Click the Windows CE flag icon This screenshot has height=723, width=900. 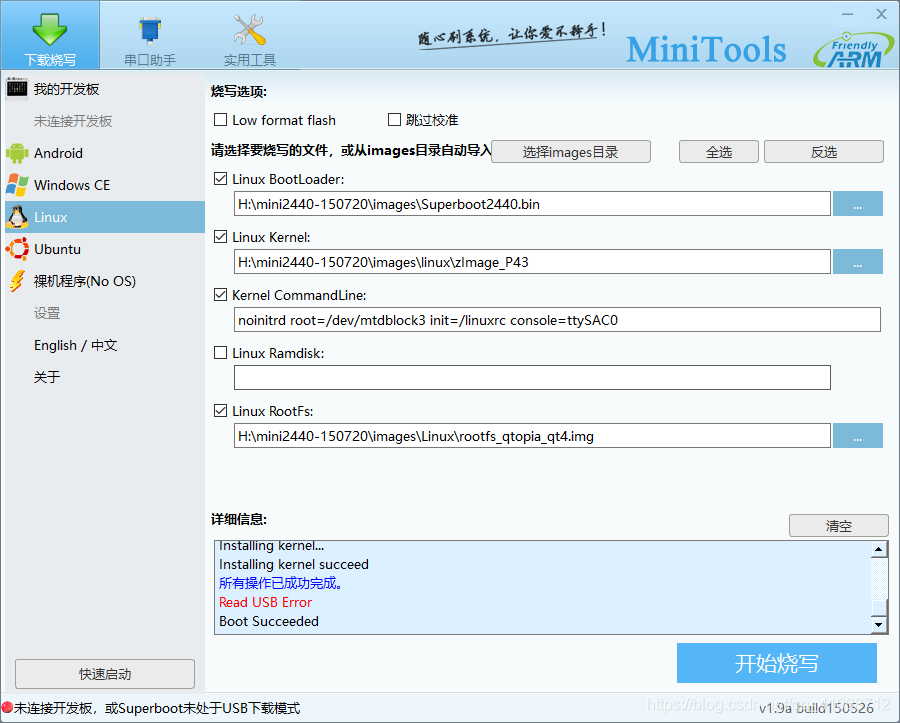point(17,185)
